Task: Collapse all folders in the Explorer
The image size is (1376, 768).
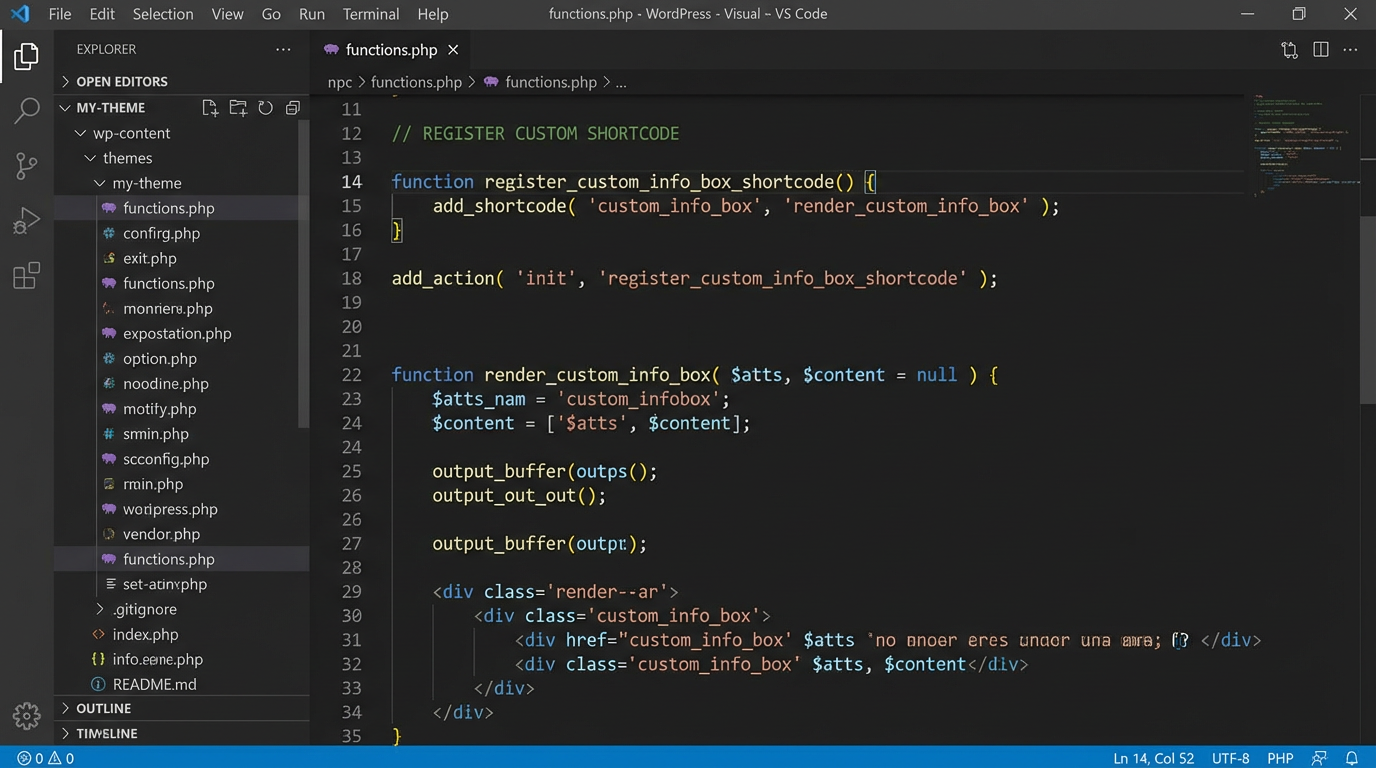Action: pyautogui.click(x=292, y=108)
